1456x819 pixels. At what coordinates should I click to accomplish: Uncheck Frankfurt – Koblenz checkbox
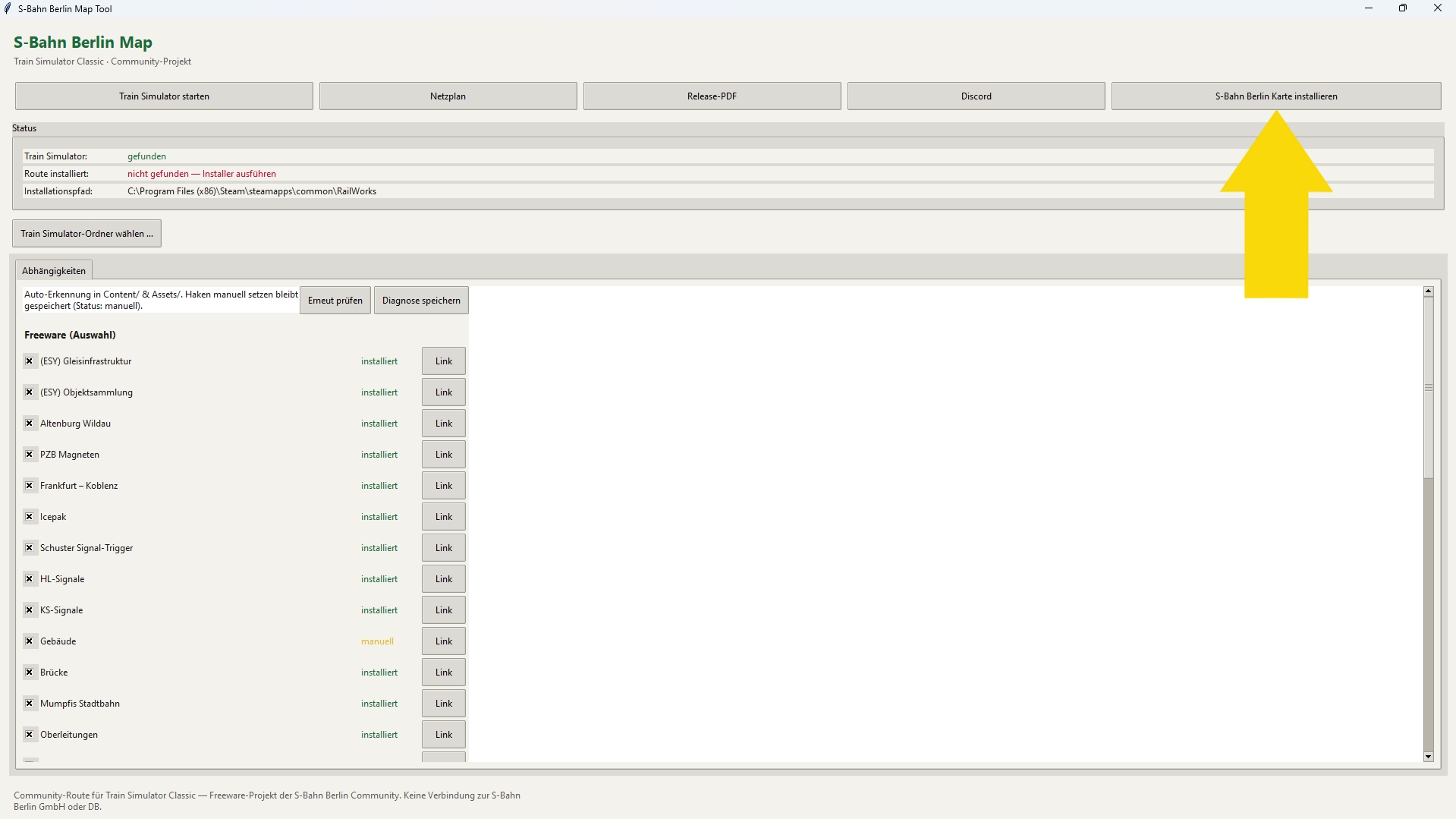point(30,486)
